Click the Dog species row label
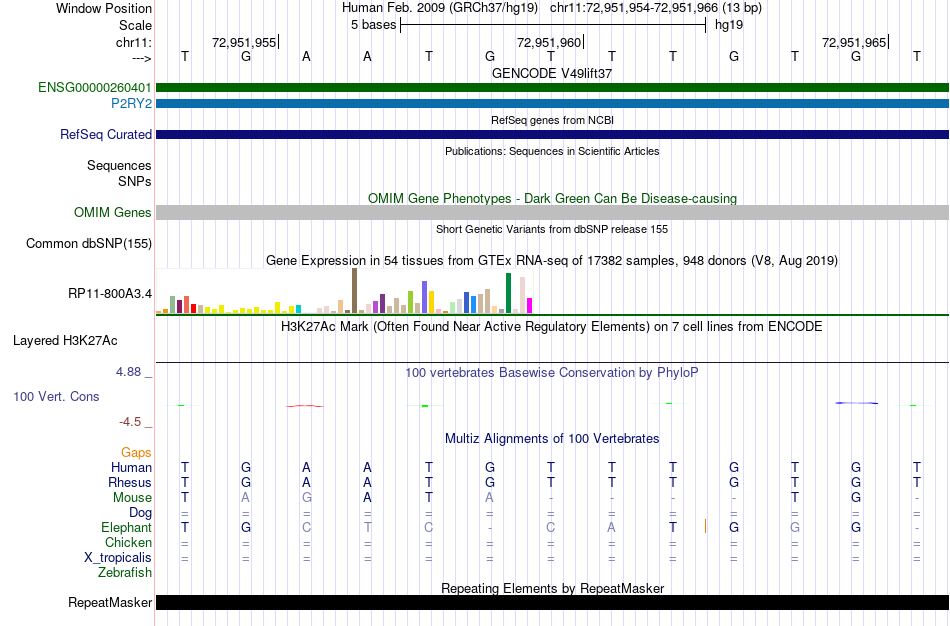Image resolution: width=950 pixels, height=626 pixels. tap(140, 513)
